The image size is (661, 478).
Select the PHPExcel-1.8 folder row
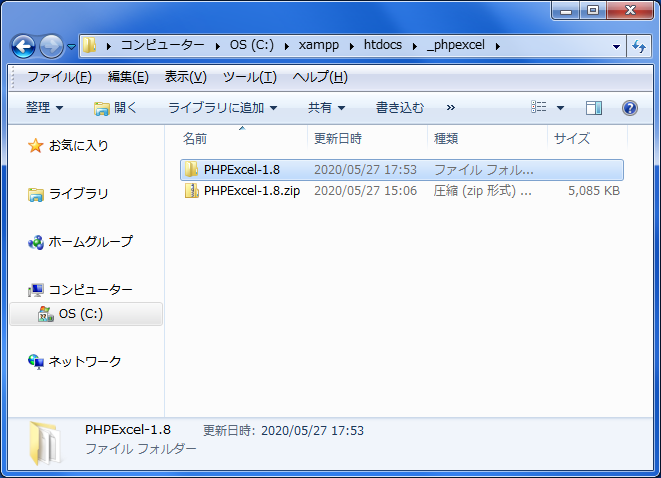[x=402, y=170]
